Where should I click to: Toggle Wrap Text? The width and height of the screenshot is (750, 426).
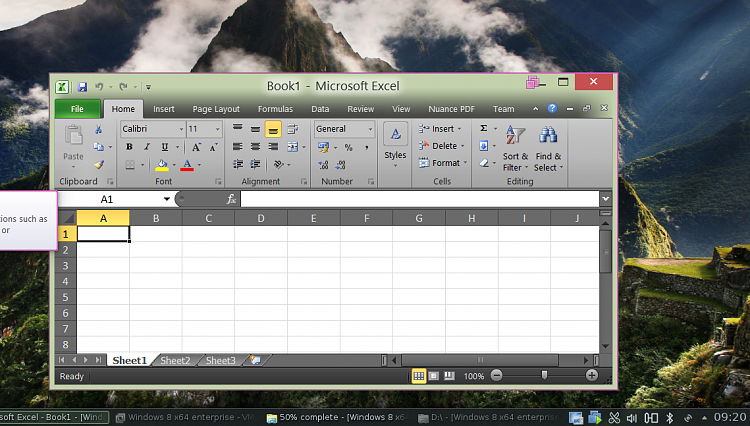[292, 129]
